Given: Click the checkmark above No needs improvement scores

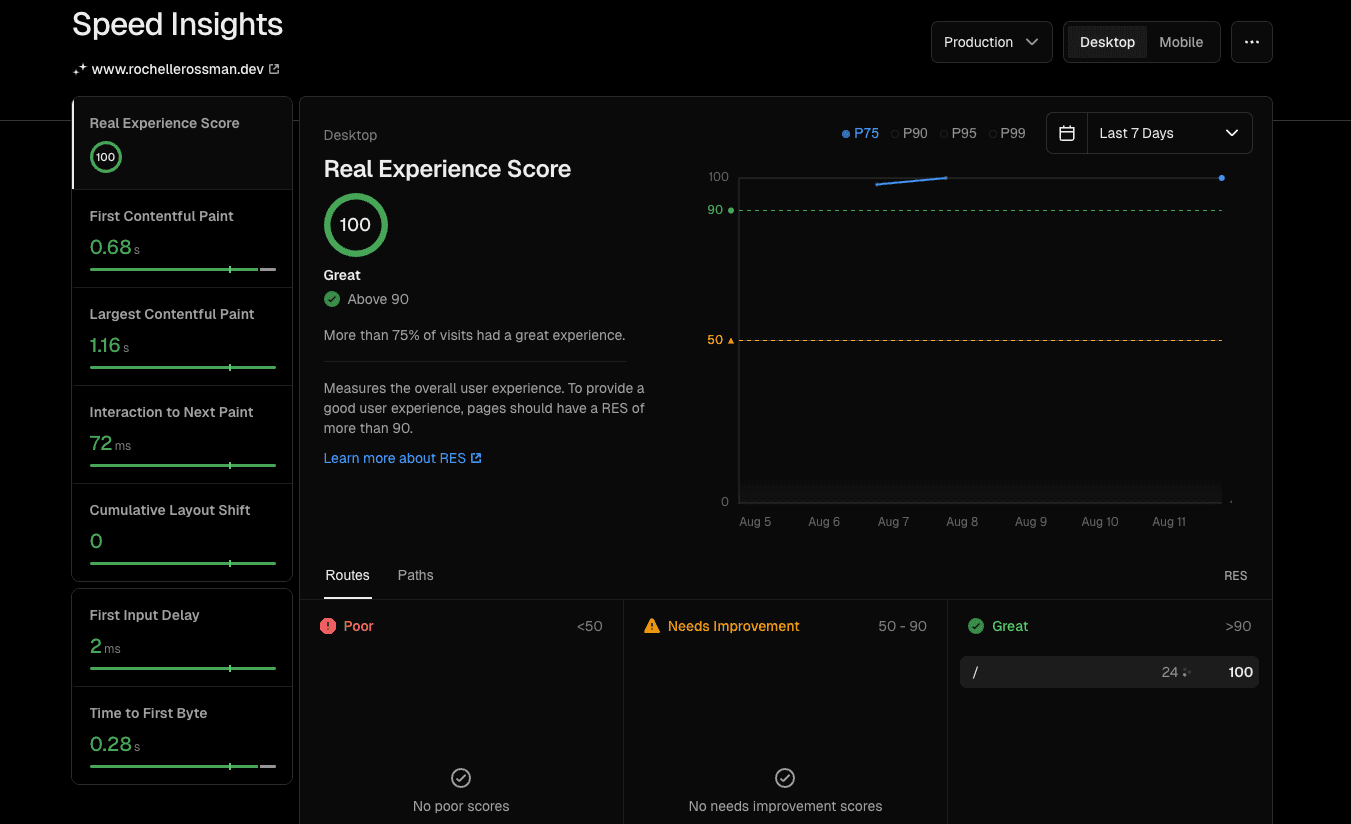Looking at the screenshot, I should tap(785, 778).
